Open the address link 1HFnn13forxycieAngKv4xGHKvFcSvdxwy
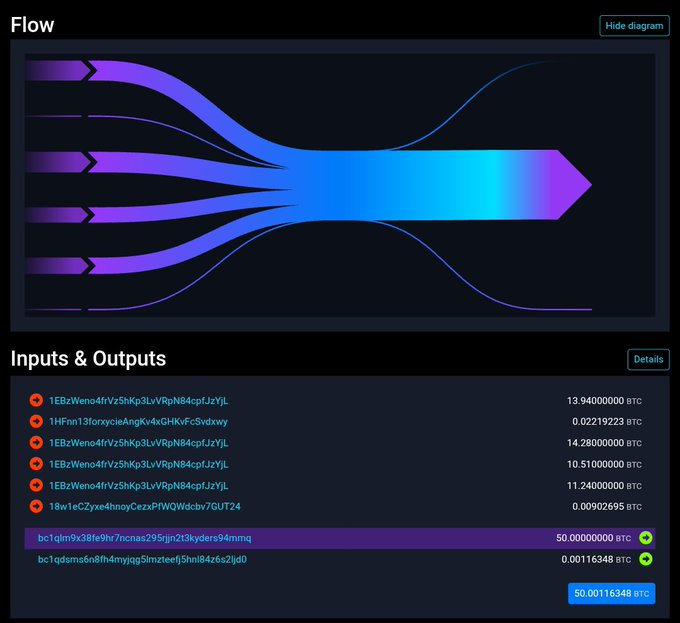Screen dimensions: 680x623 click(x=138, y=422)
